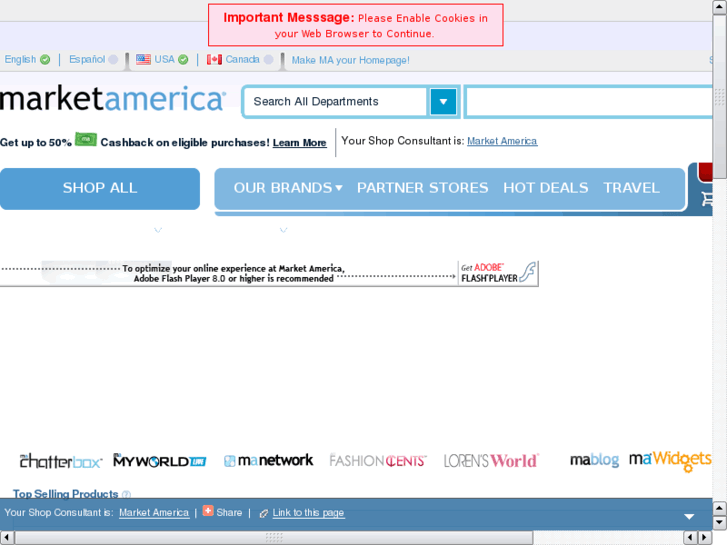Open the mablog logo link

coord(594,460)
